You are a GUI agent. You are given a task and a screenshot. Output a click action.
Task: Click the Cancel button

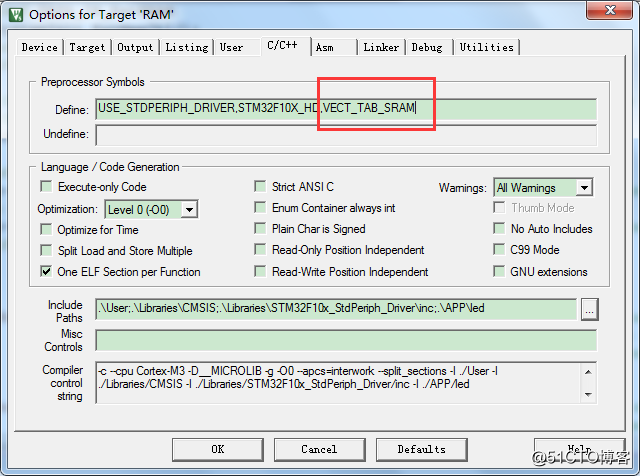pos(319,449)
